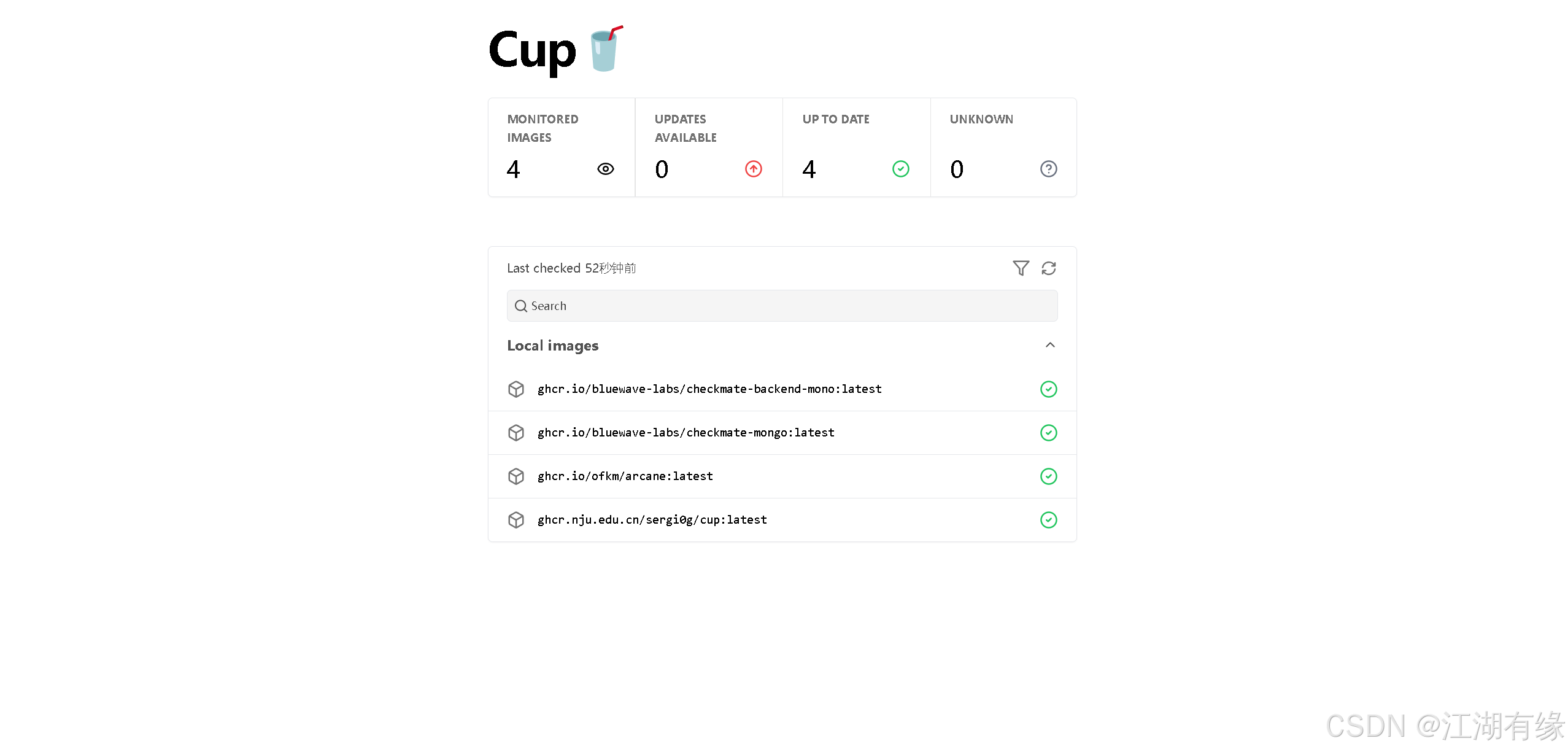Open the ghcr.io/ofkm/arcane:latest image

coord(625,476)
